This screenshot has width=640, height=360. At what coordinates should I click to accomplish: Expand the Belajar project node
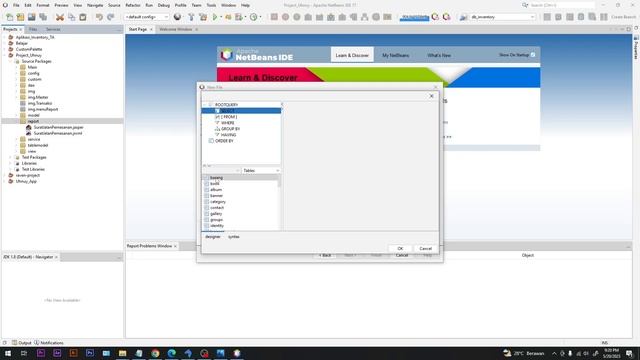point(5,43)
